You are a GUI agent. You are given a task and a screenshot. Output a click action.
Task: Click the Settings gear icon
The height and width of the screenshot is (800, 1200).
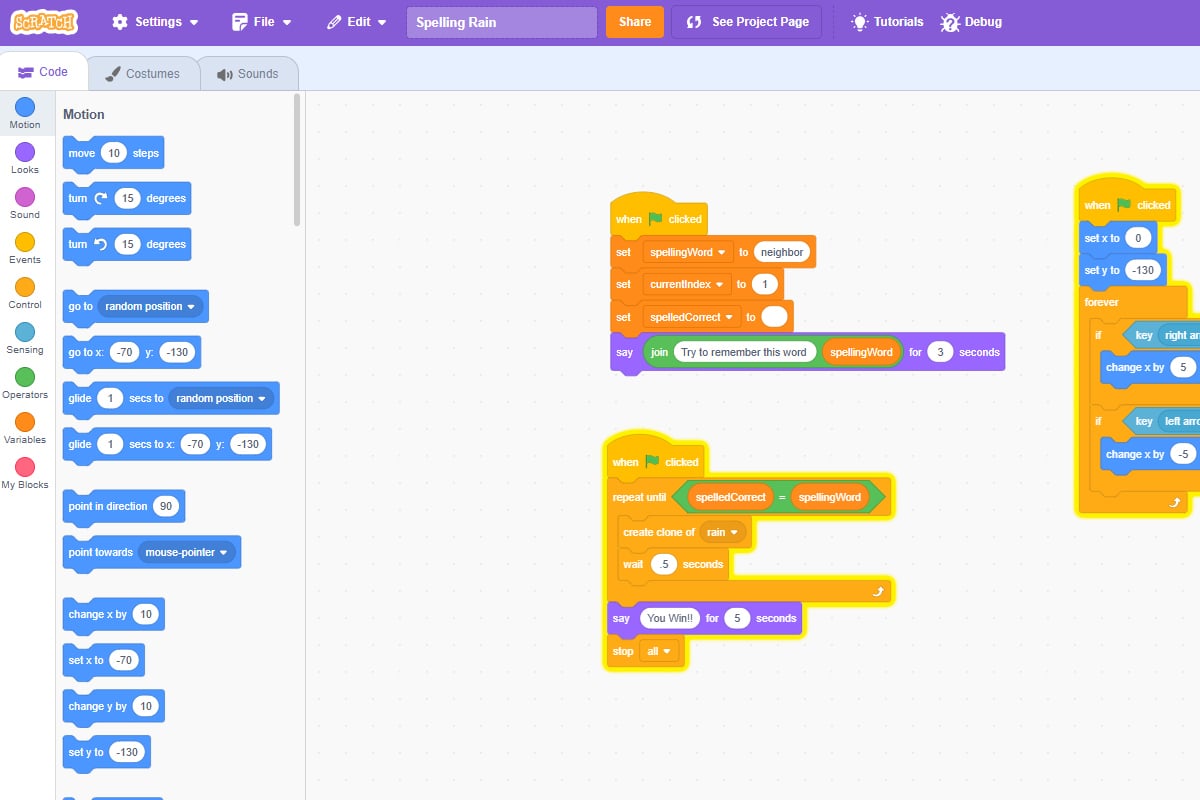tap(120, 22)
